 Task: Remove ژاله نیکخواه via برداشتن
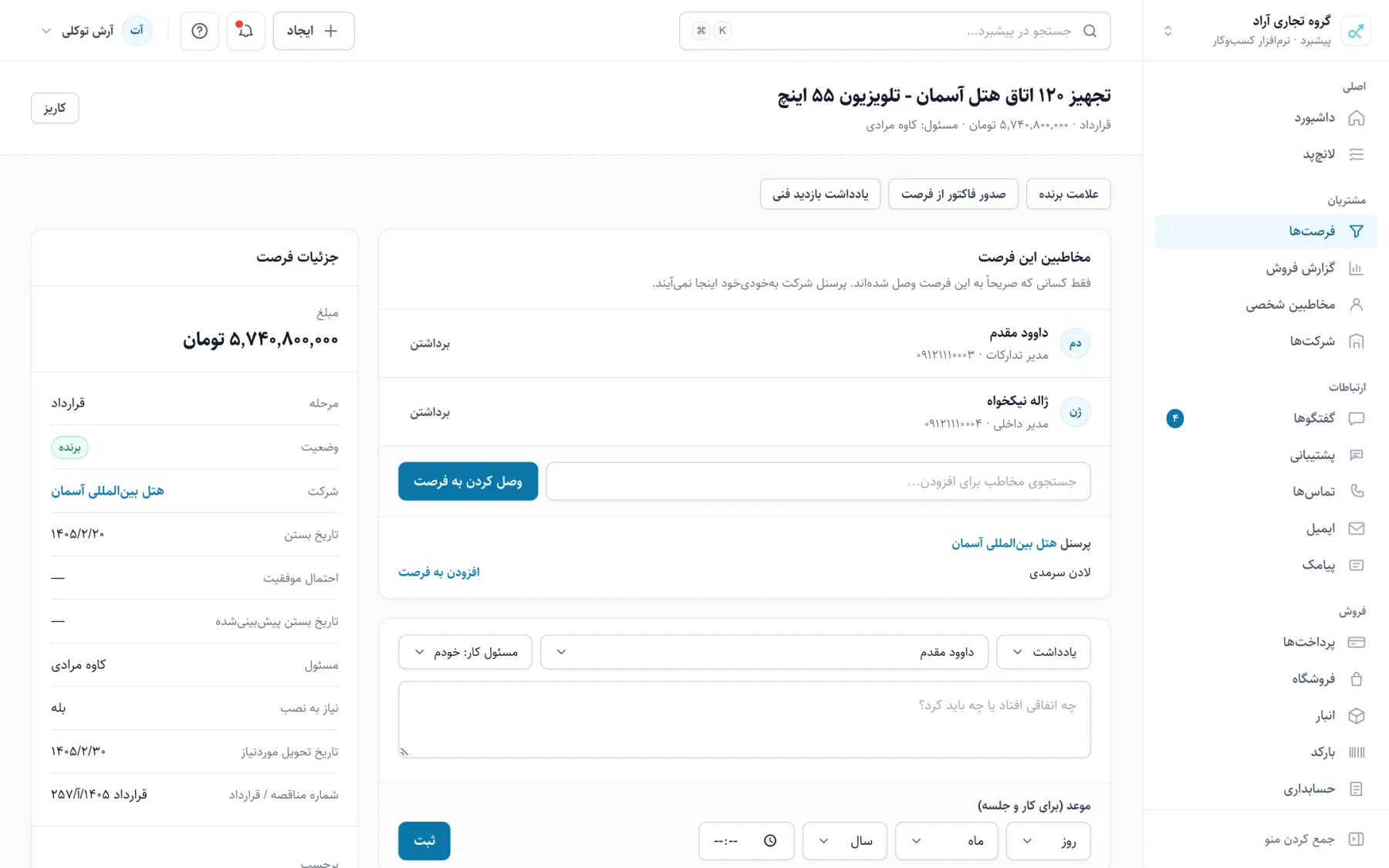(430, 413)
